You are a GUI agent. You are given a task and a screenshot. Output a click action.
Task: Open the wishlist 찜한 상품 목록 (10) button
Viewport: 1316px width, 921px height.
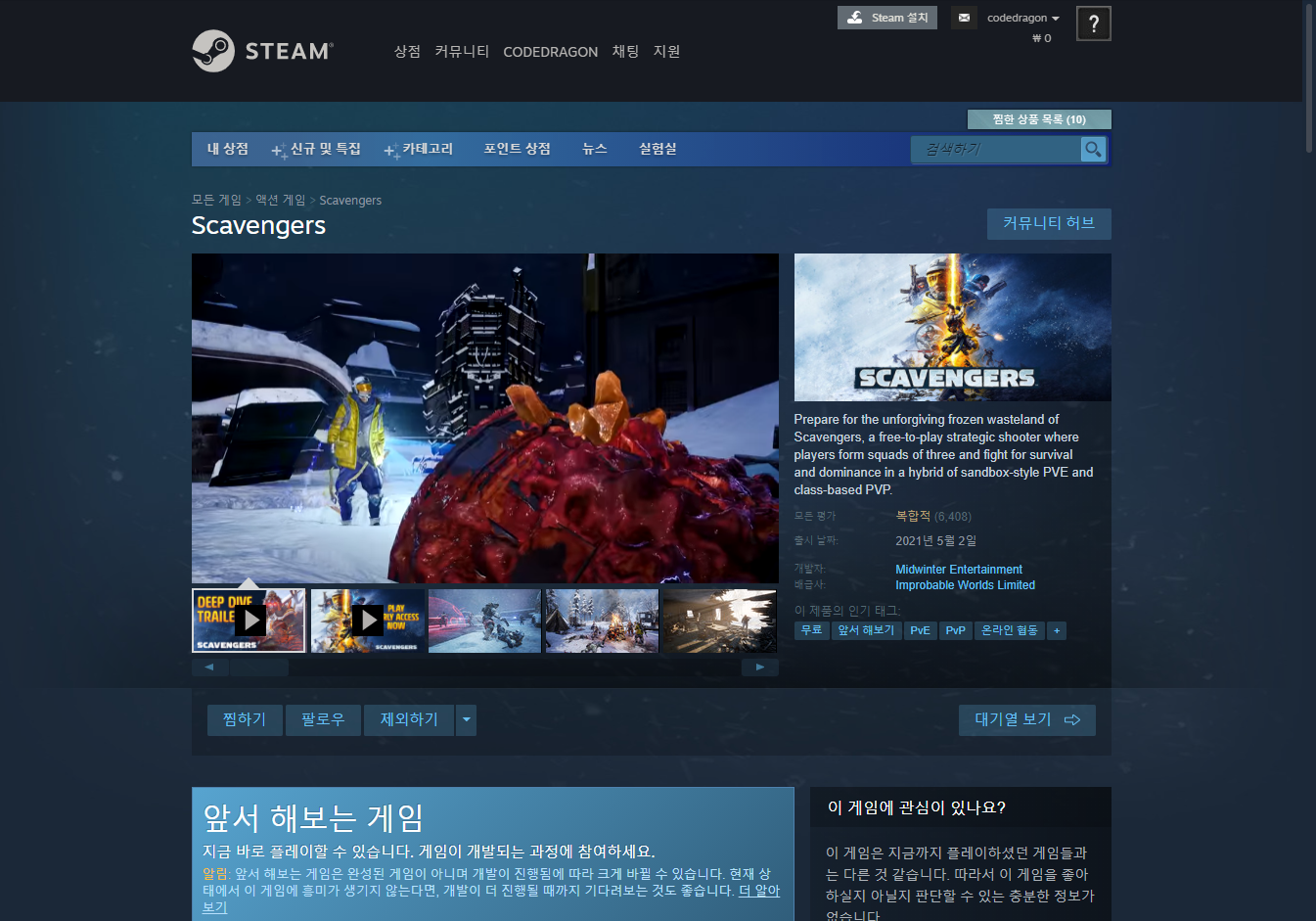[1039, 119]
